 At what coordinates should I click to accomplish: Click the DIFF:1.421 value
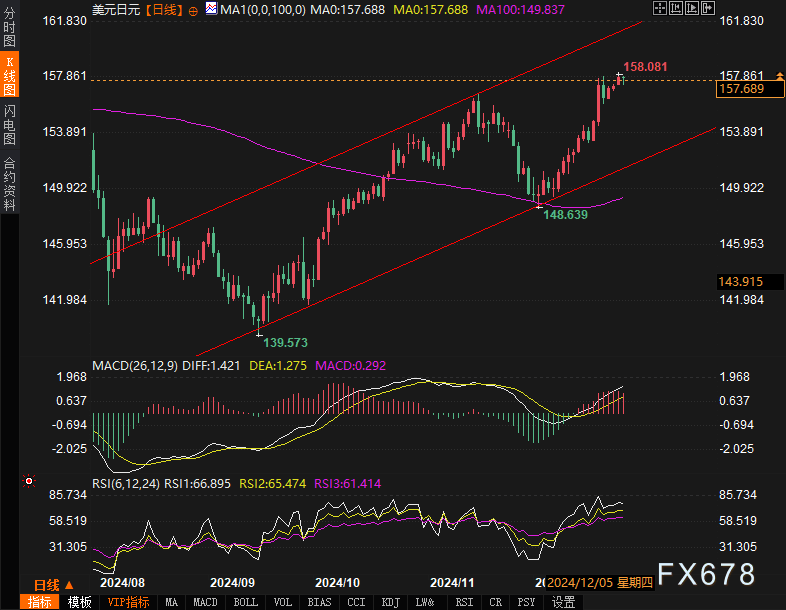point(211,365)
